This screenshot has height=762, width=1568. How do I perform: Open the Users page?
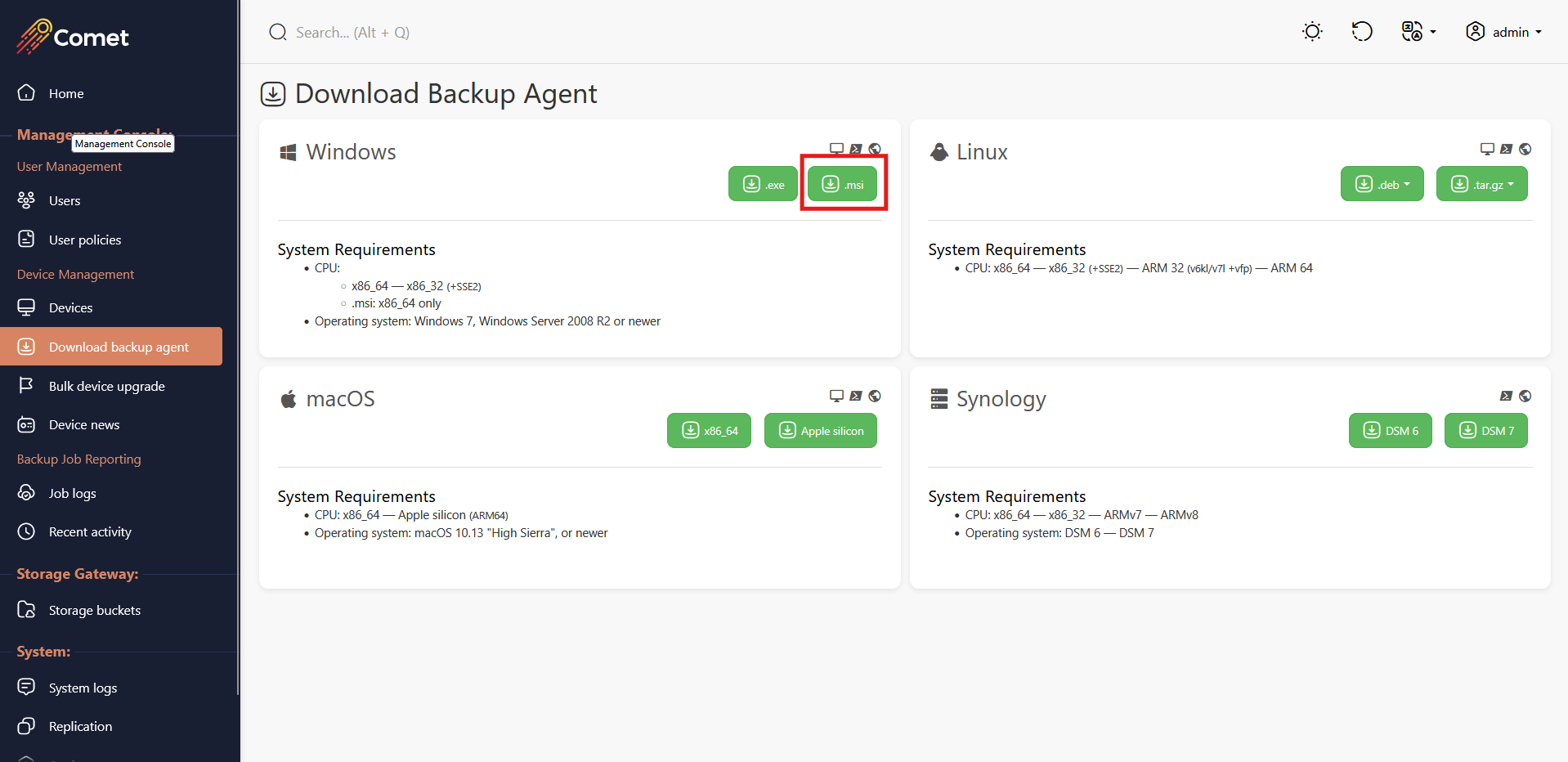64,200
